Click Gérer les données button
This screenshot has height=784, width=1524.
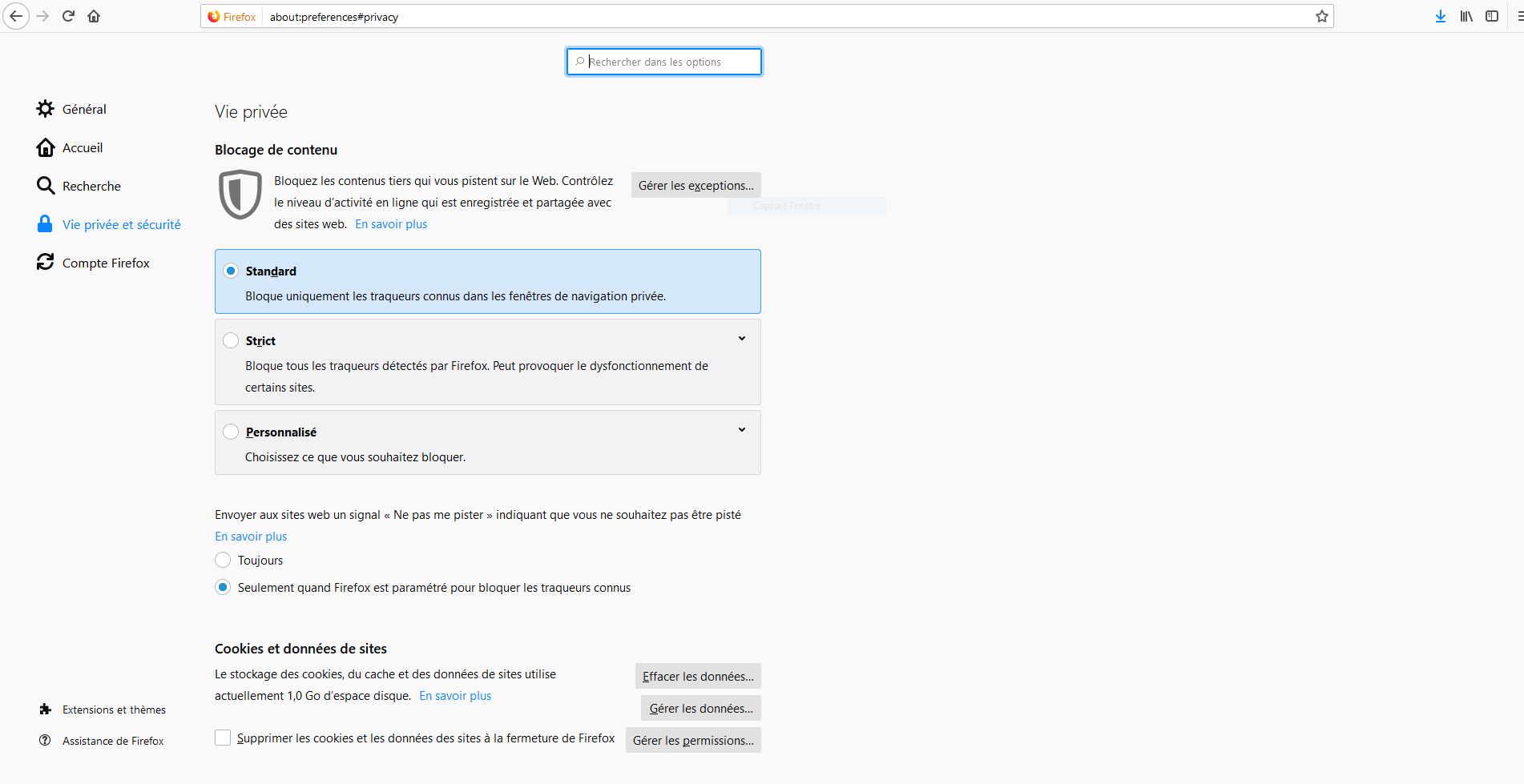click(x=701, y=708)
